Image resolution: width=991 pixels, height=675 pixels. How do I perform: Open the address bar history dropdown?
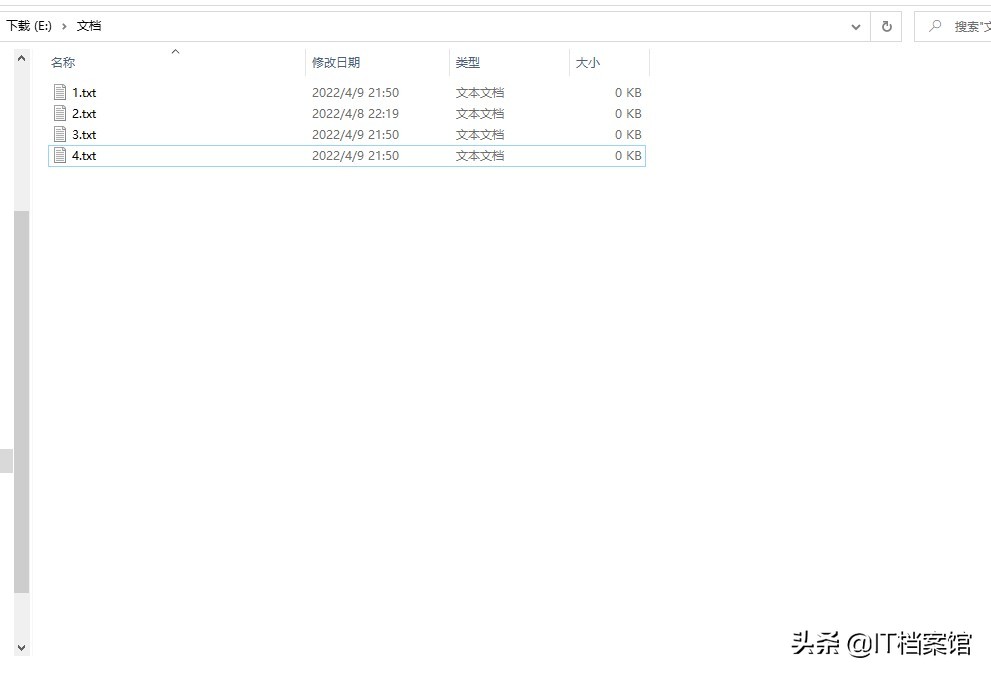click(x=855, y=26)
